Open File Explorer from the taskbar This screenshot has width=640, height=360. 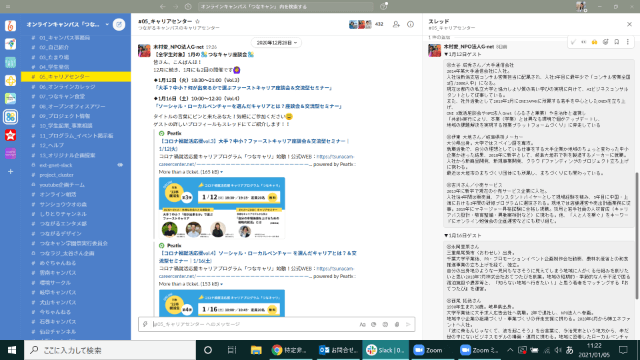pos(256,350)
